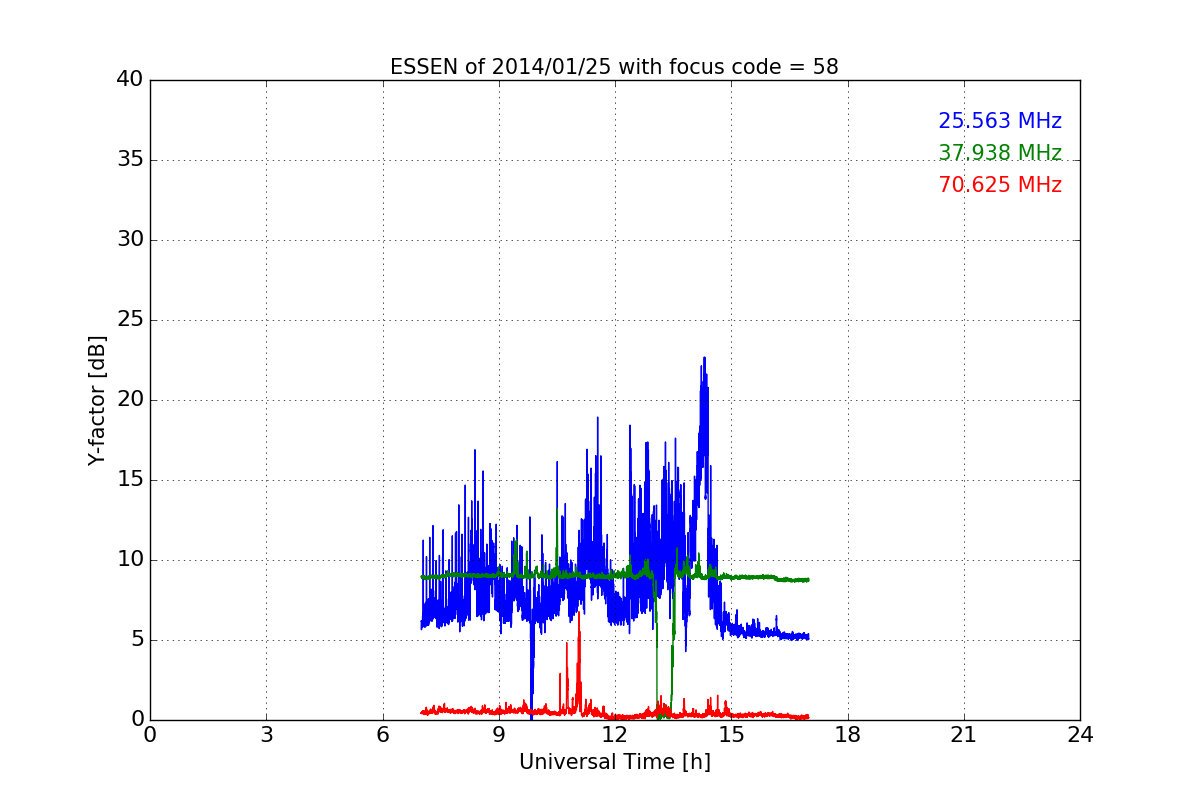Select the green legend entry 37.938 MHz
This screenshot has width=1200, height=800.
click(1000, 153)
